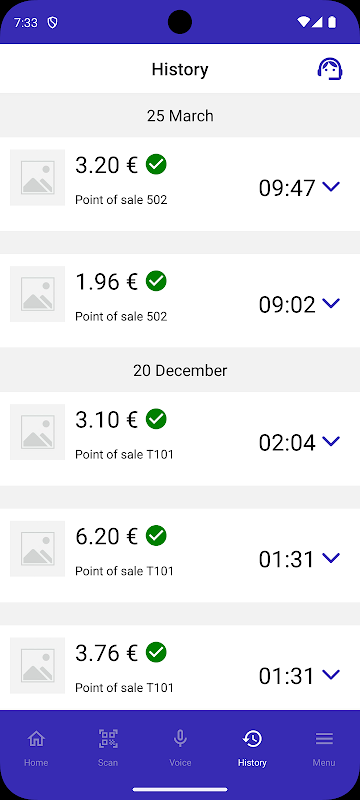Click the green checkmark beside 6.20 €
360x800 pixels.
pos(156,536)
